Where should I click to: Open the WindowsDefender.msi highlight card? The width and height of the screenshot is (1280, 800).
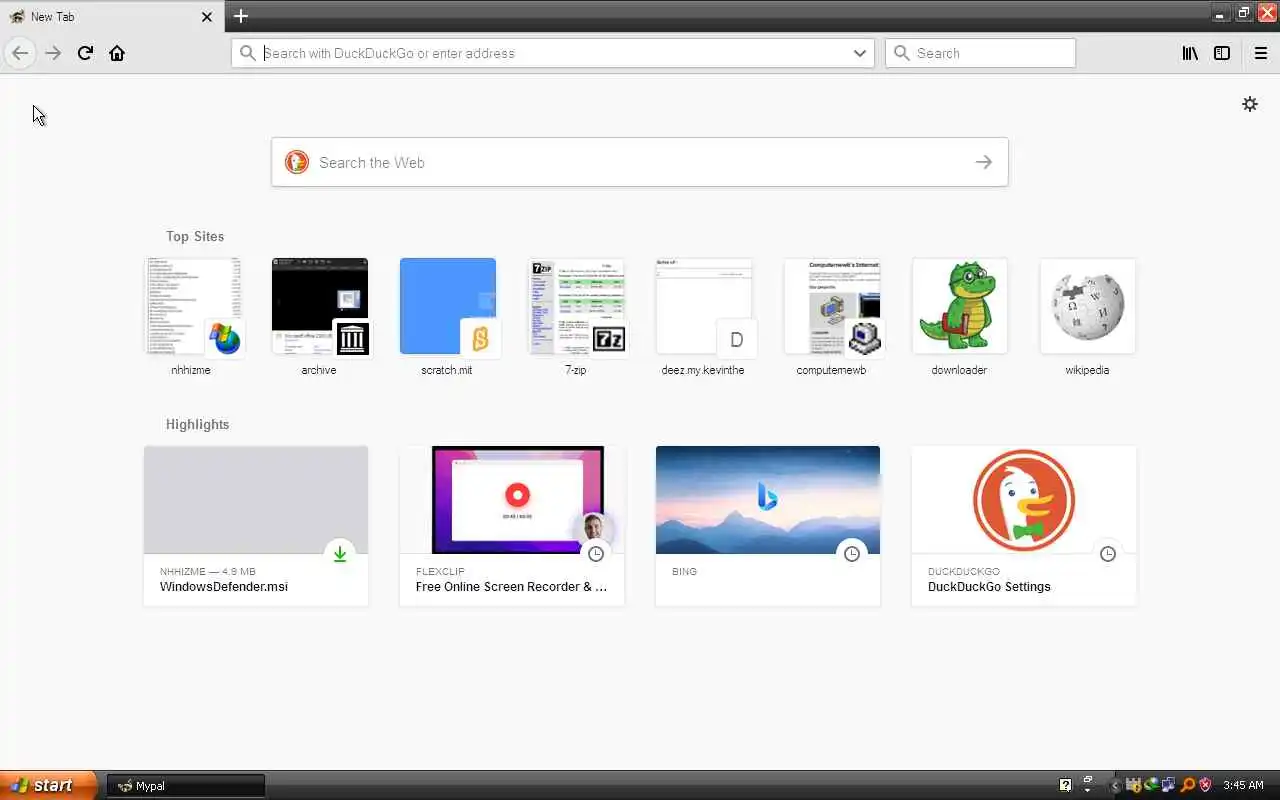(x=256, y=526)
